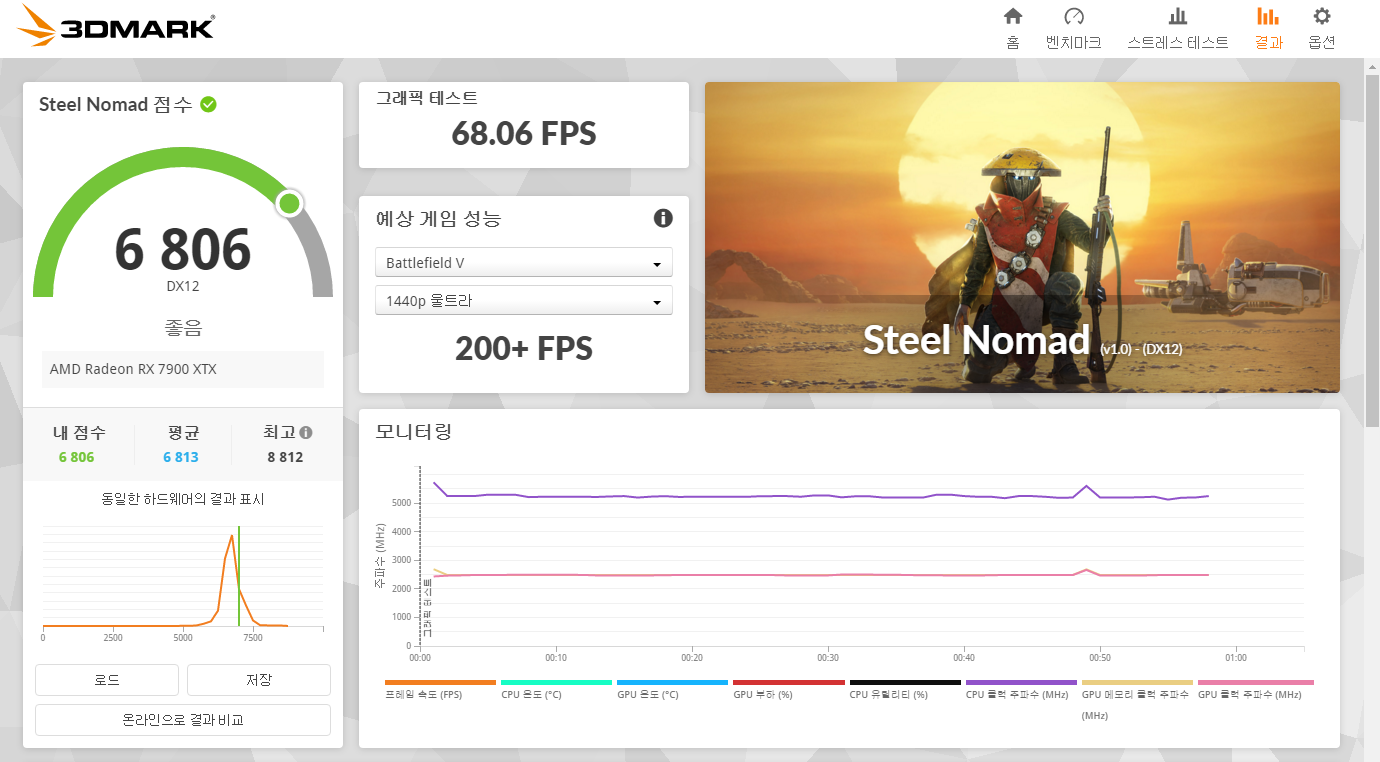Screen dimensions: 1380x762
Task: Click 온라인으로 결과 비교 button
Action: 182,719
